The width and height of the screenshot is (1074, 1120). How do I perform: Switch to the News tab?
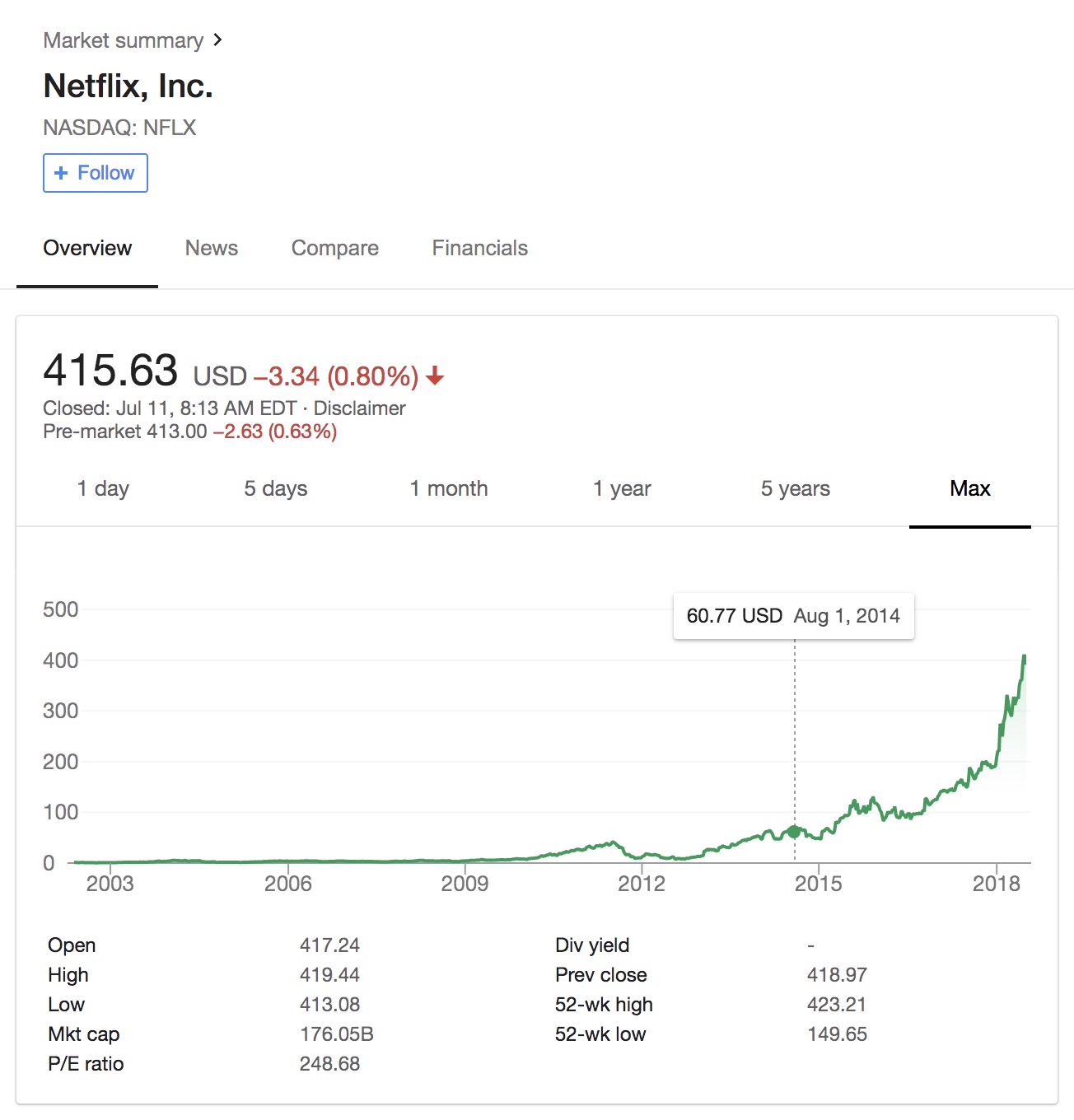pyautogui.click(x=211, y=248)
